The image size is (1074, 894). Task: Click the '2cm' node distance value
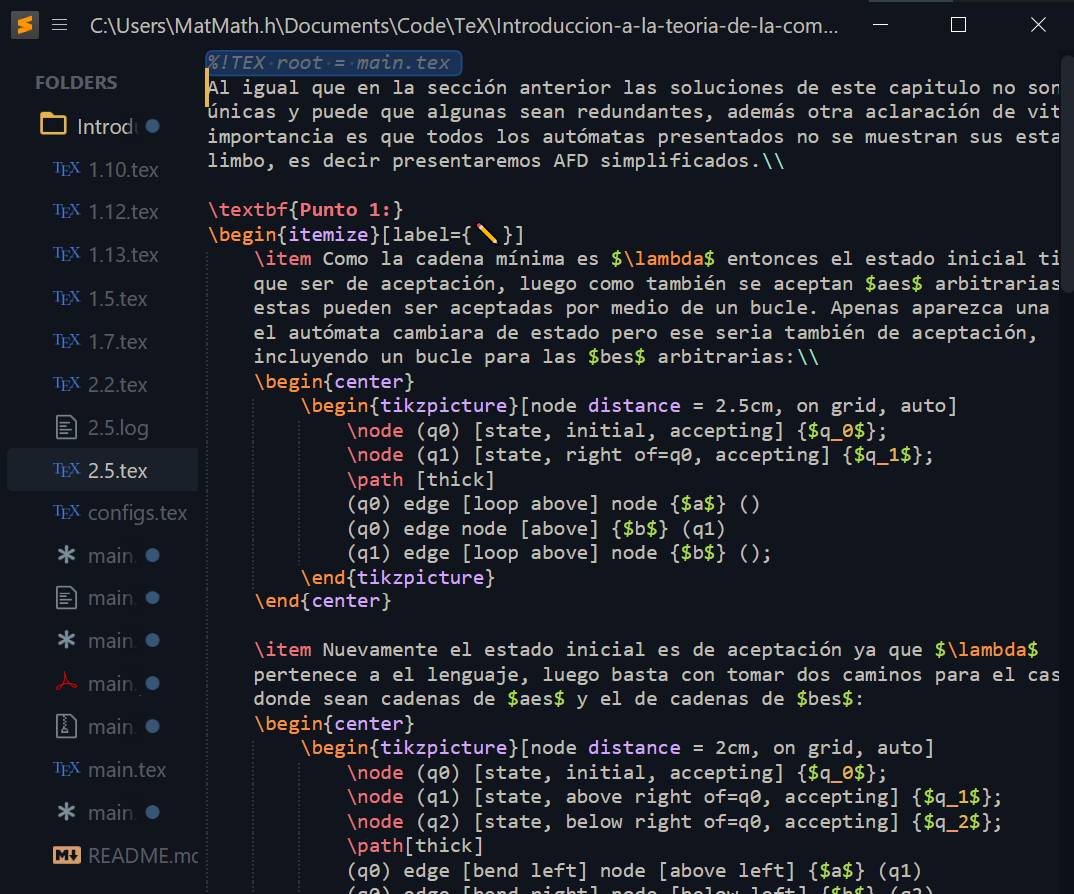pos(732,747)
